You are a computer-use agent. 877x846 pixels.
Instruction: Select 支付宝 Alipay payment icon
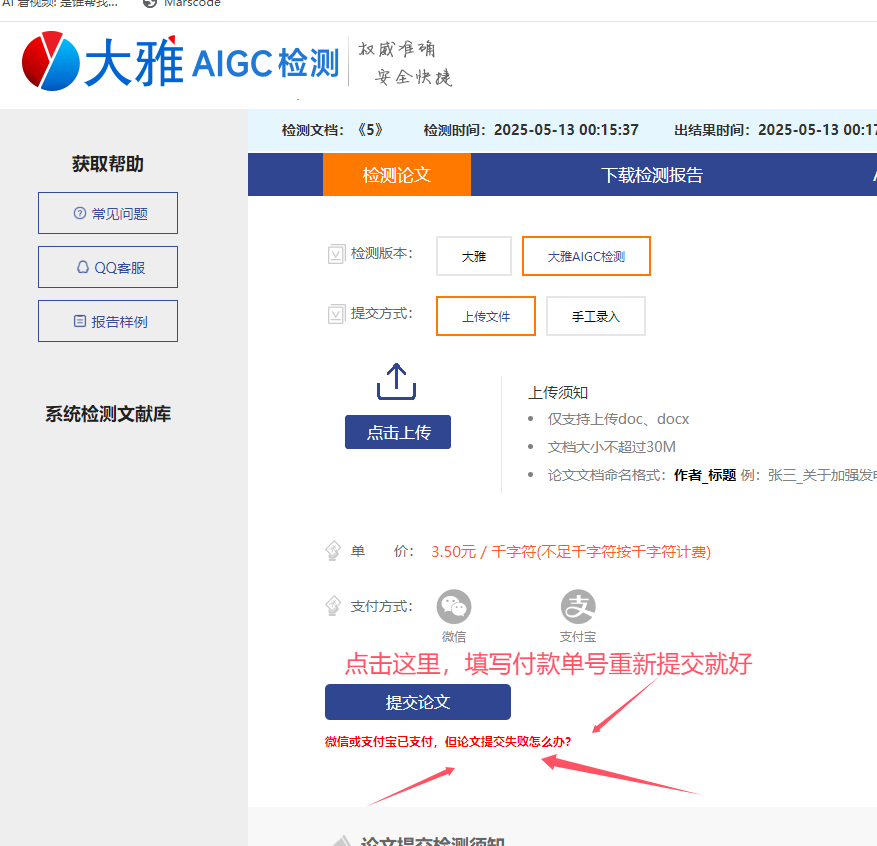pyautogui.click(x=578, y=607)
